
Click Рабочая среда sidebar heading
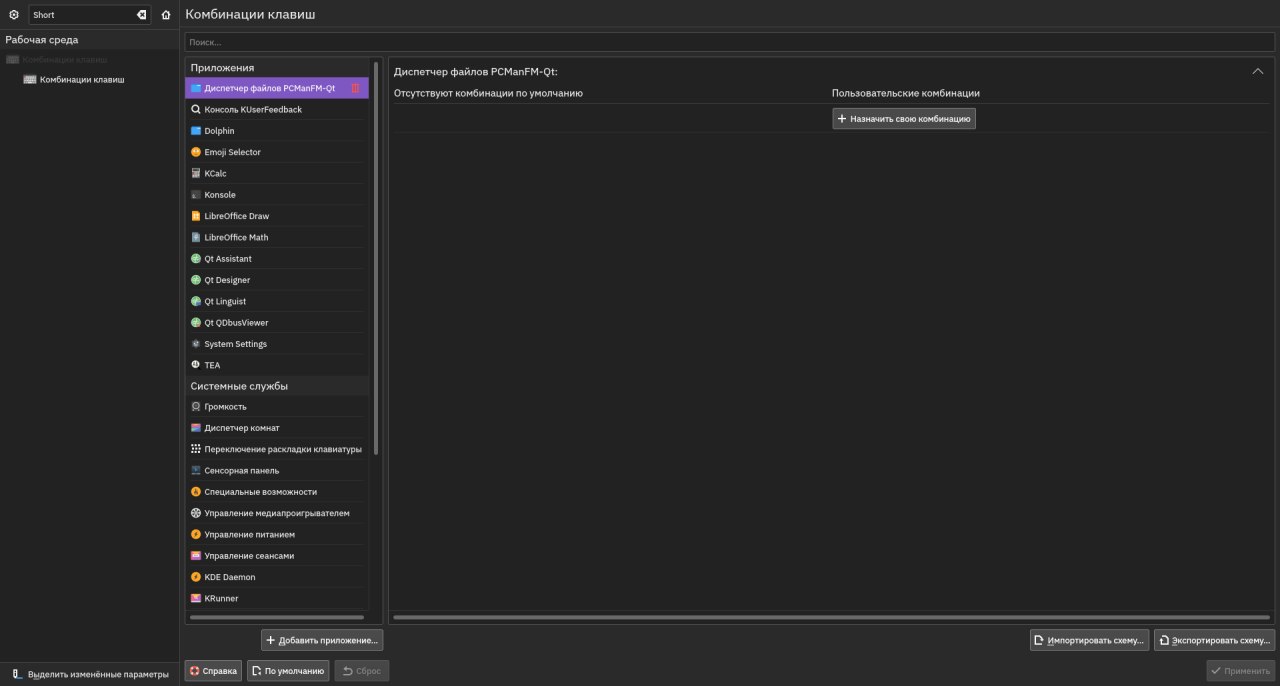click(x=41, y=40)
